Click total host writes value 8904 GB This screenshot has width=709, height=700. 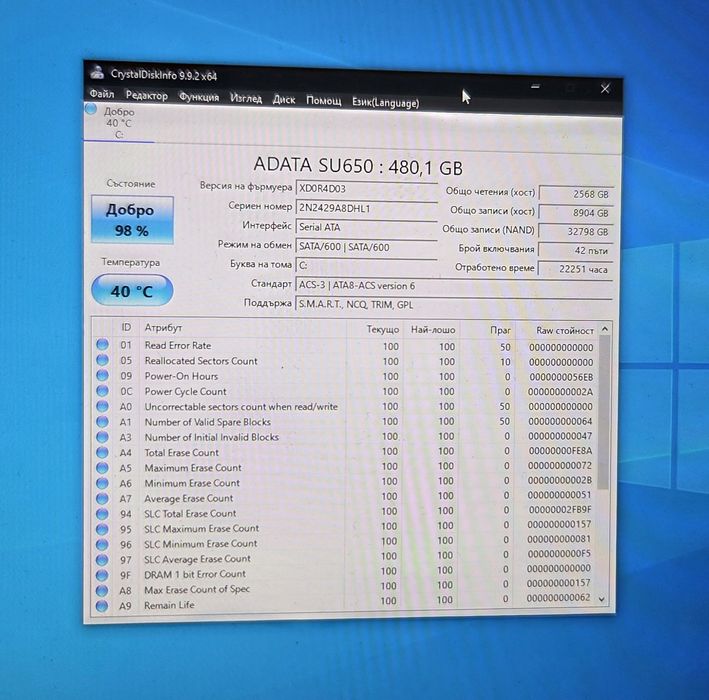point(576,213)
